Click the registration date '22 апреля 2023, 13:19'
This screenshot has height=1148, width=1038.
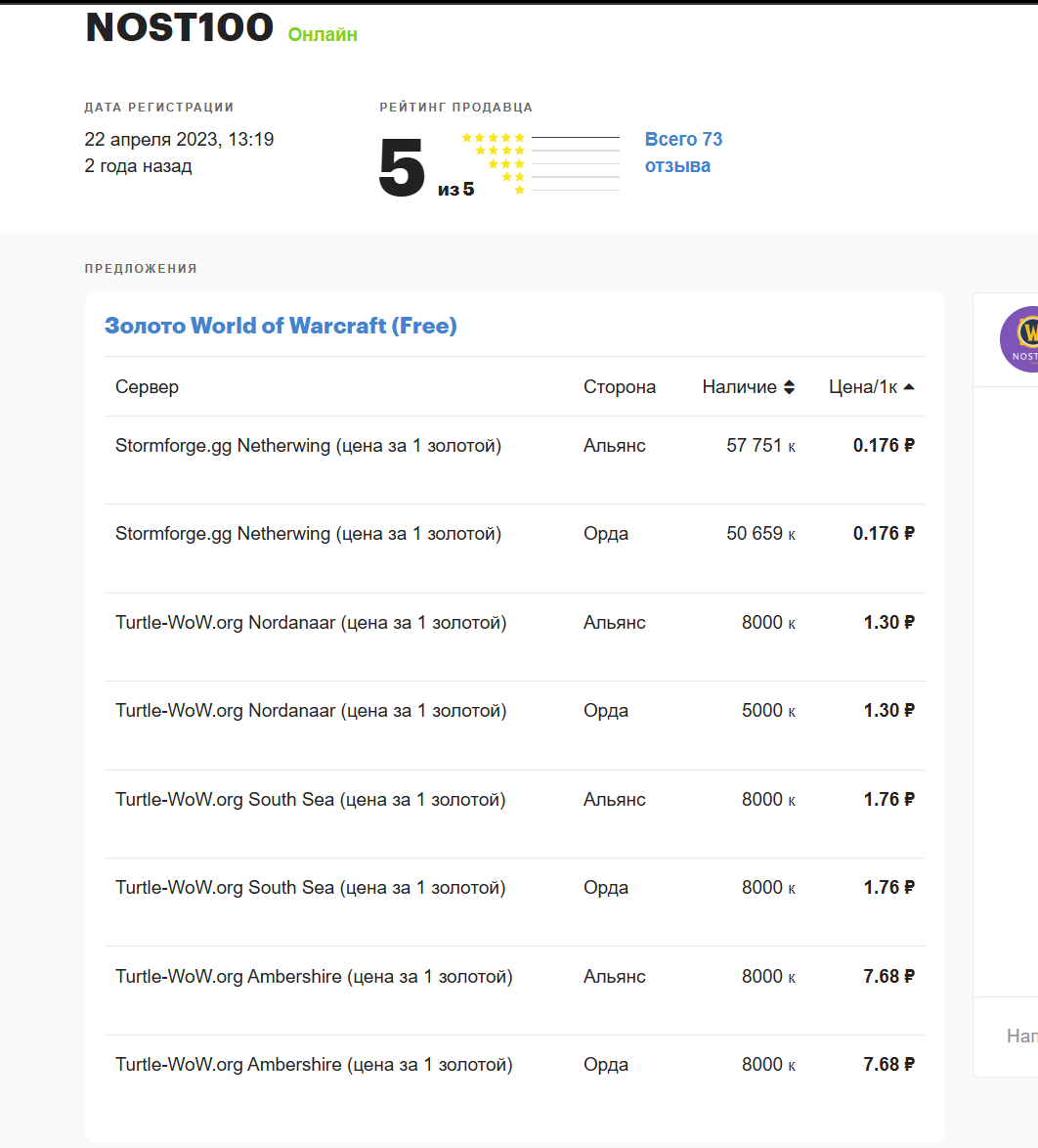pyautogui.click(x=179, y=139)
